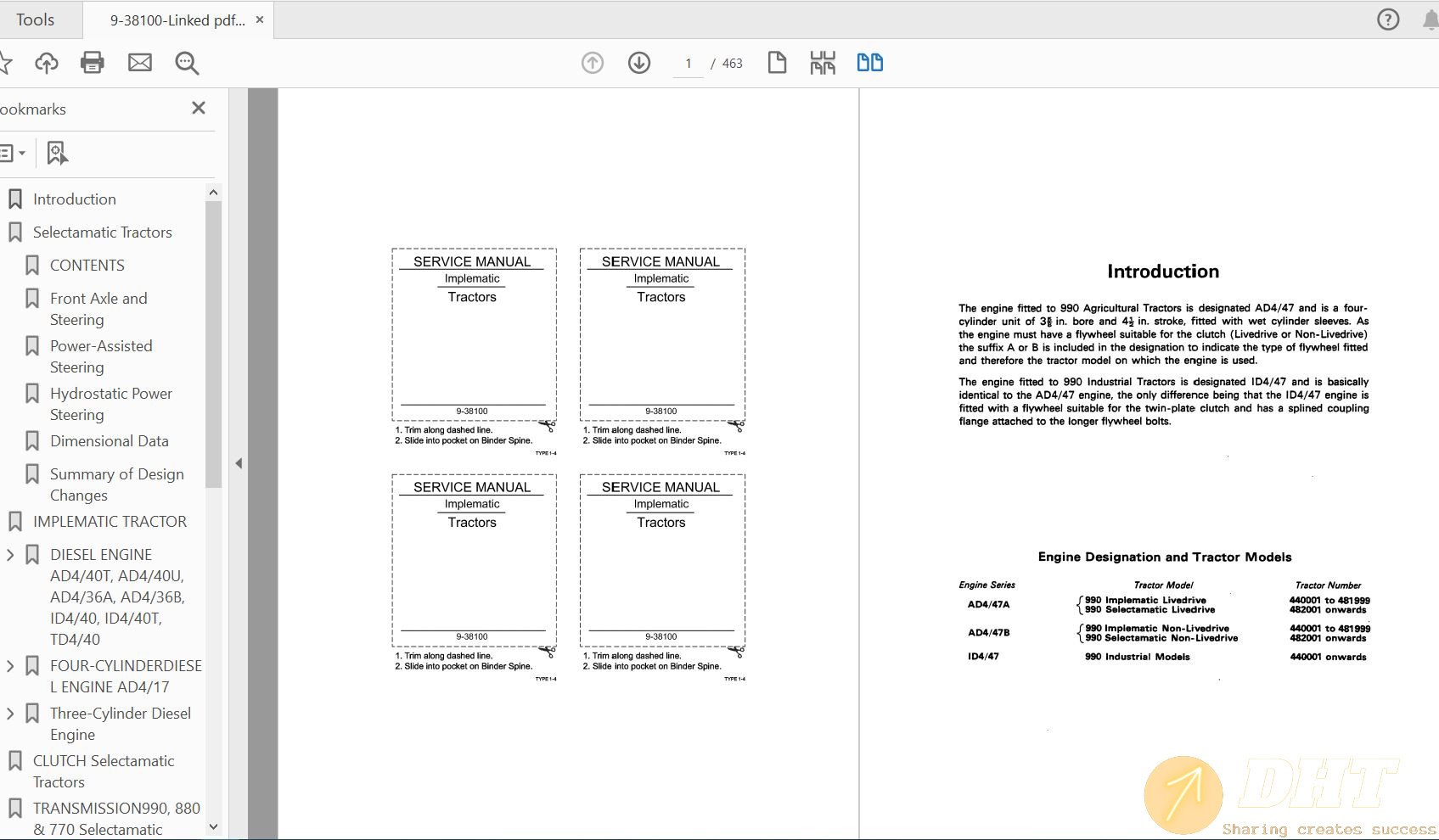Collapse the bookmarks pane with arrow
Viewport: 1439px width, 840px height.
(x=239, y=463)
